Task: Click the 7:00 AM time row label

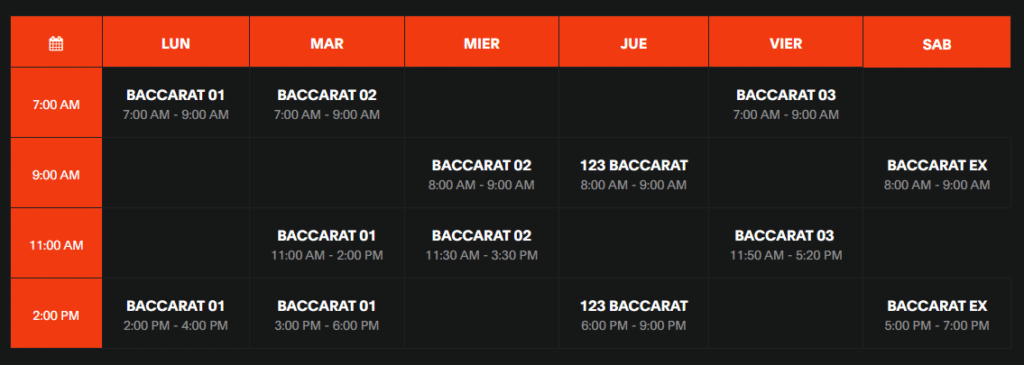Action: point(56,103)
